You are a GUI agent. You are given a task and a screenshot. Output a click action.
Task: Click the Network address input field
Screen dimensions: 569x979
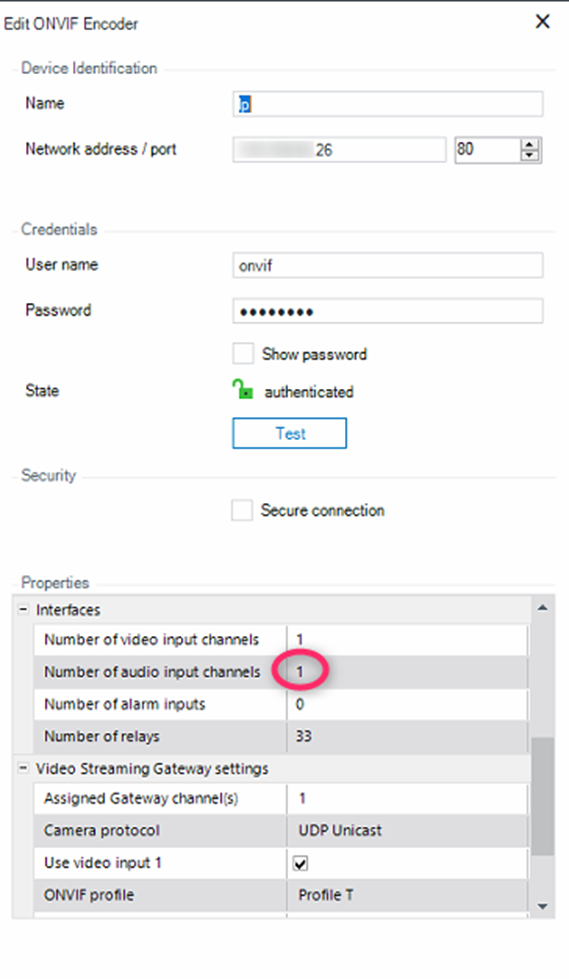tap(339, 150)
